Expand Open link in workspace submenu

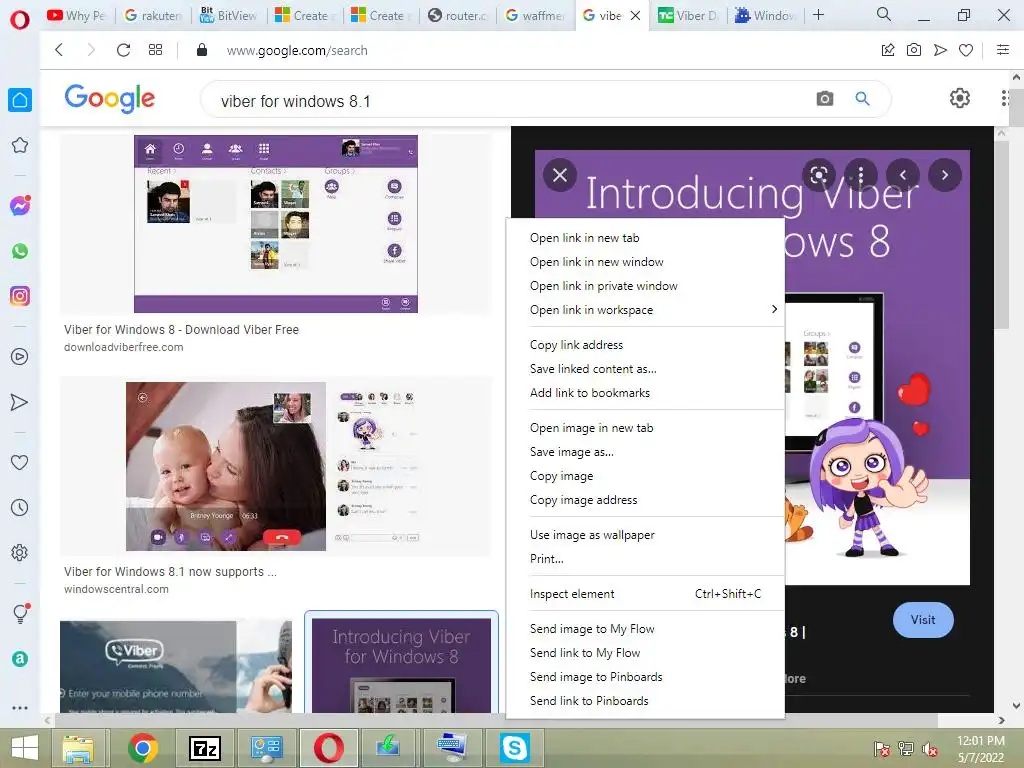click(x=645, y=310)
